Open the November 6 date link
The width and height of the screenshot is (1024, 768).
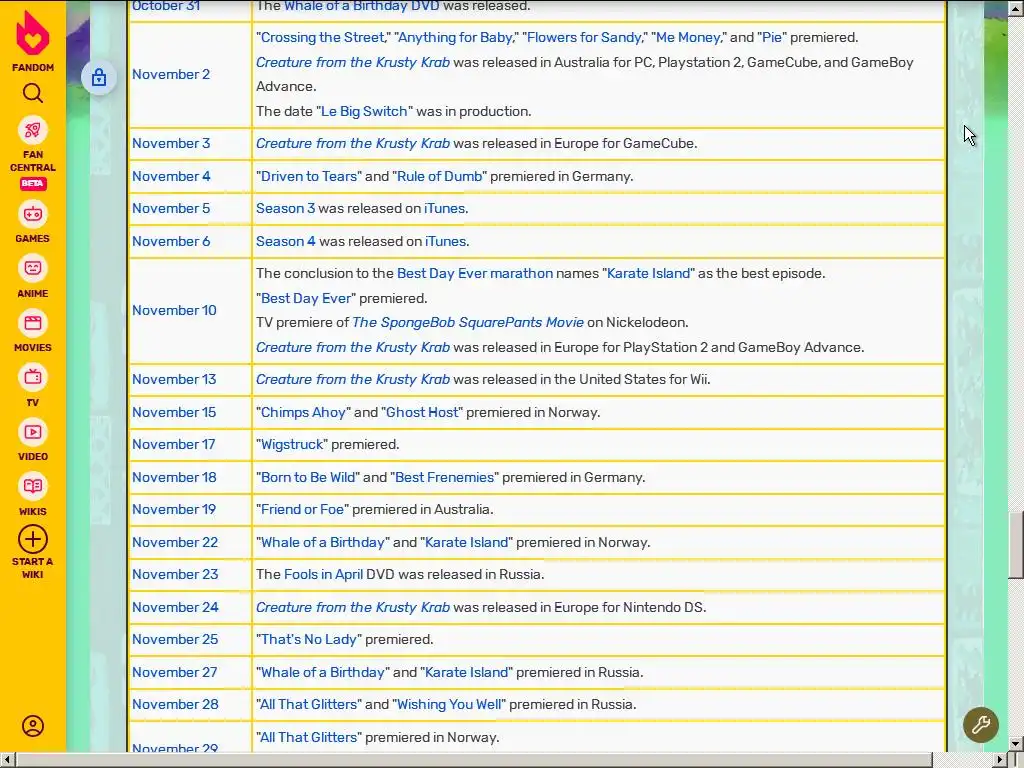(x=171, y=242)
